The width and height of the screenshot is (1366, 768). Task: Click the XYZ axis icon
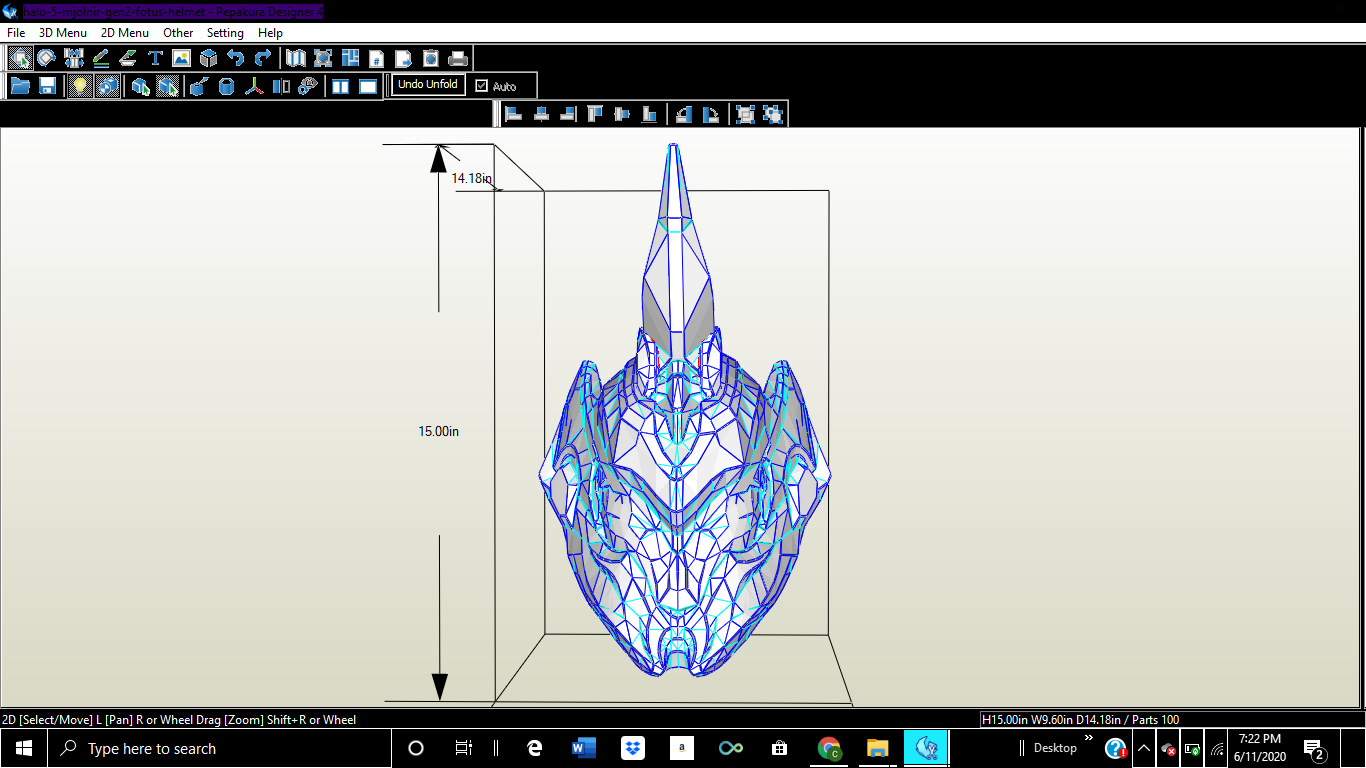pos(254,86)
